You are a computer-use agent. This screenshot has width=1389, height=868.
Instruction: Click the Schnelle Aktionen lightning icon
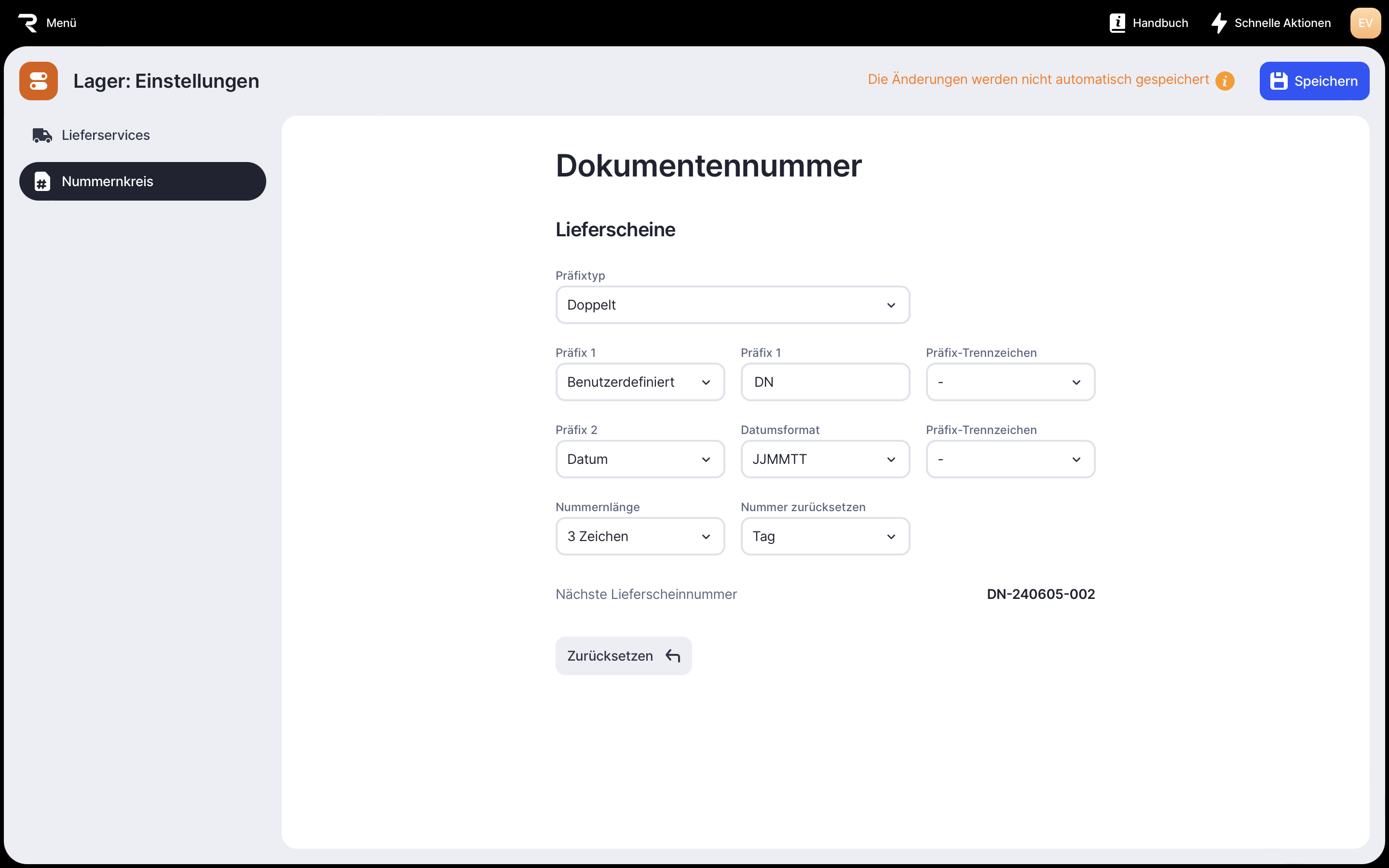(x=1219, y=23)
